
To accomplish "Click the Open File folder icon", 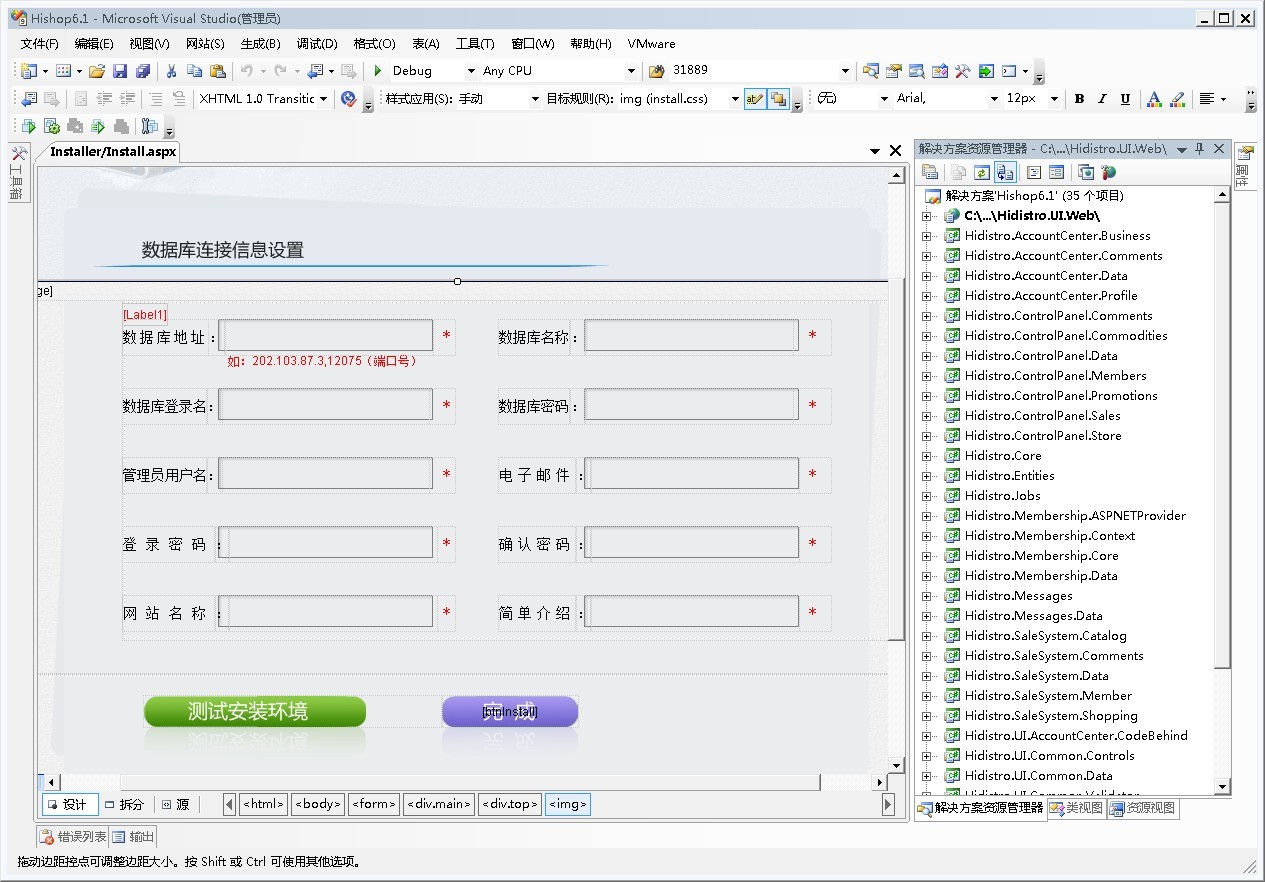I will pos(97,71).
